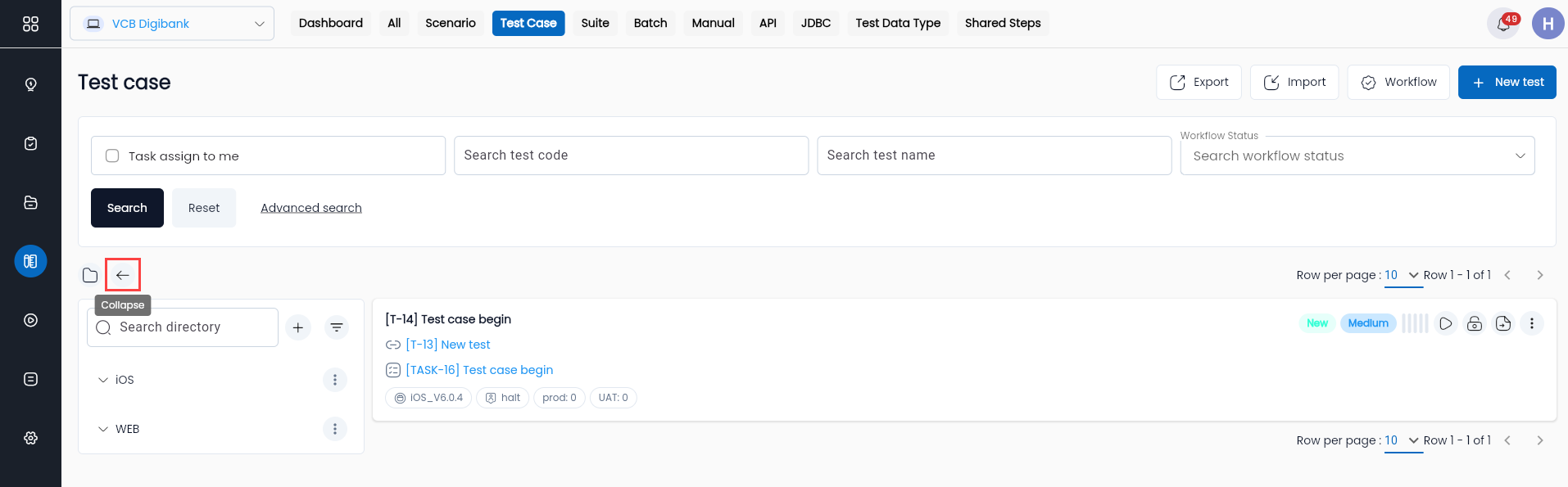This screenshot has width=1568, height=487.
Task: Enable Task assign to me checkbox
Action: click(112, 156)
